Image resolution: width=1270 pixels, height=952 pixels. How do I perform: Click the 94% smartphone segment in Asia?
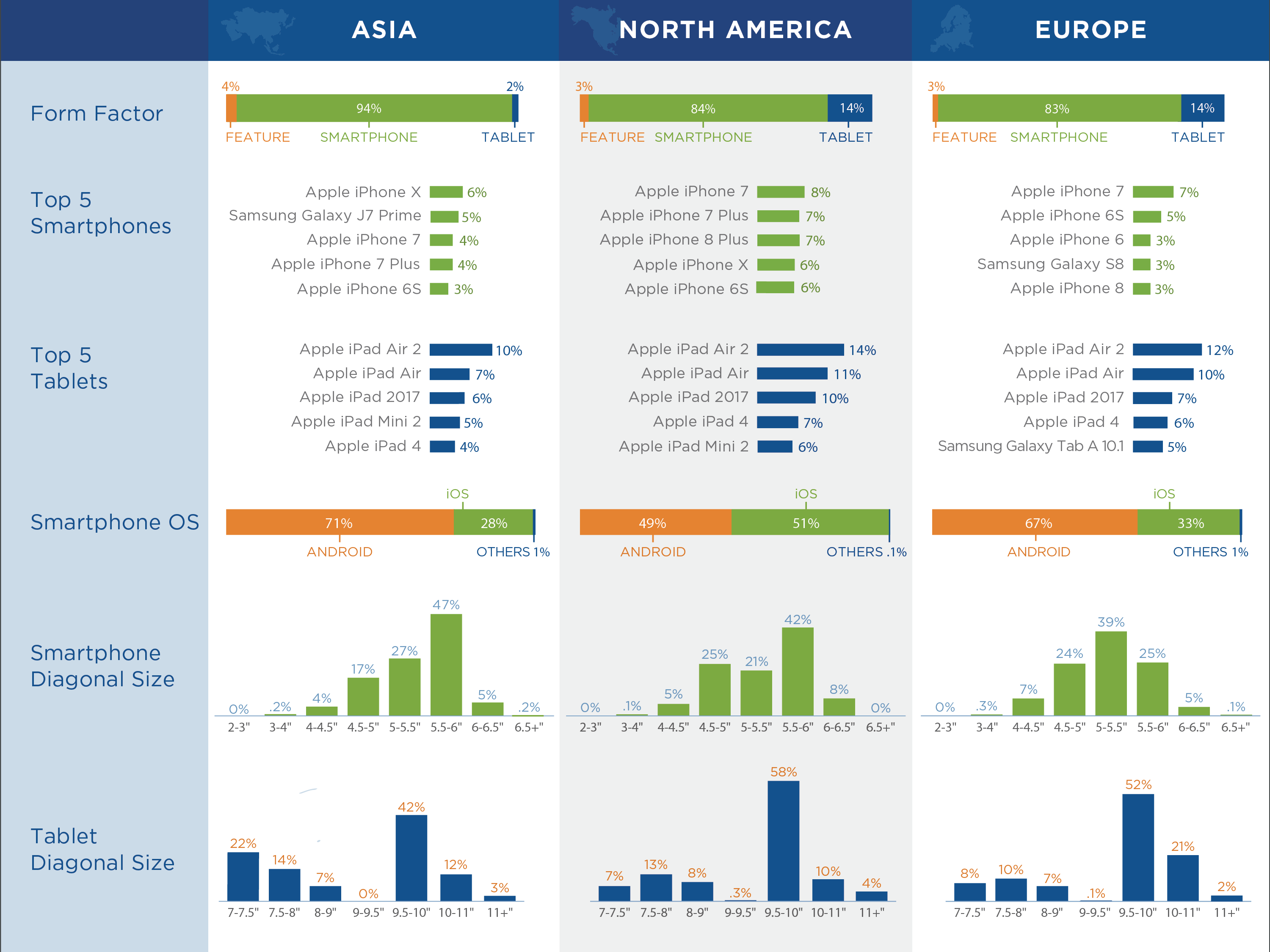click(374, 108)
